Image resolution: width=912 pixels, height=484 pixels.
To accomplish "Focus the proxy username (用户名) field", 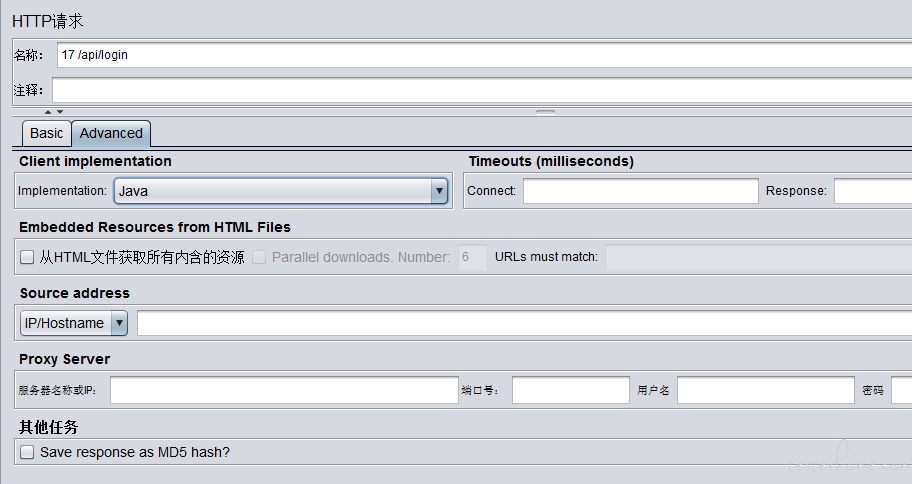I will point(765,391).
